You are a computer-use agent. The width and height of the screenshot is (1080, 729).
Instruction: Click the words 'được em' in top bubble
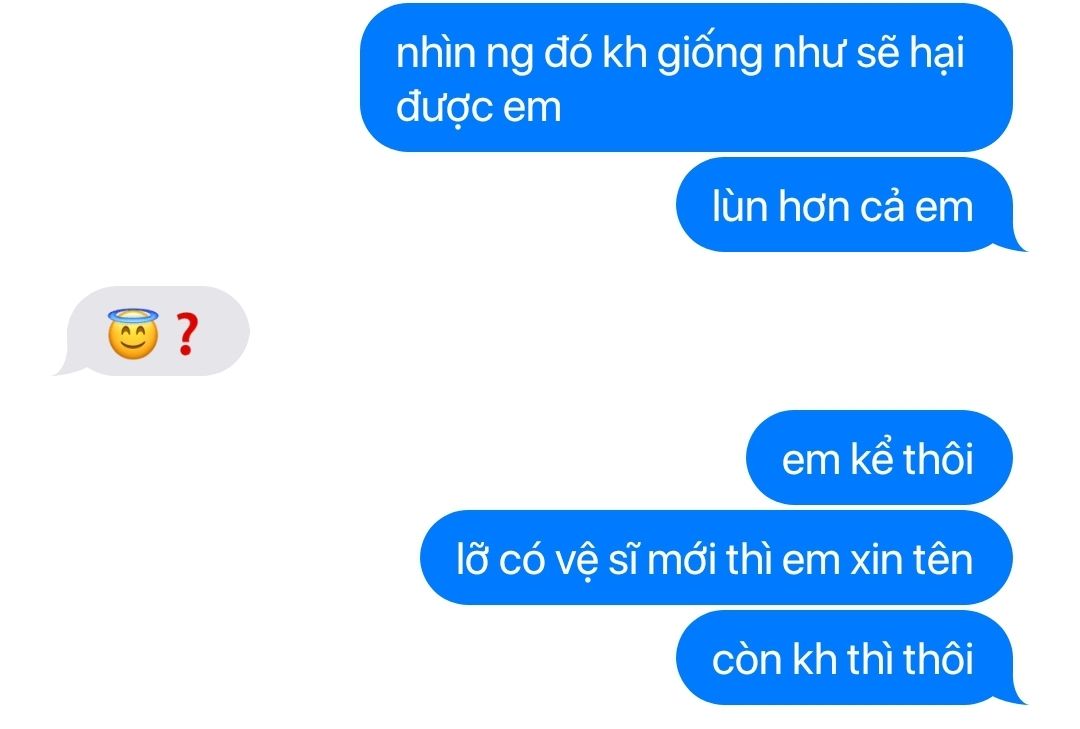(479, 107)
